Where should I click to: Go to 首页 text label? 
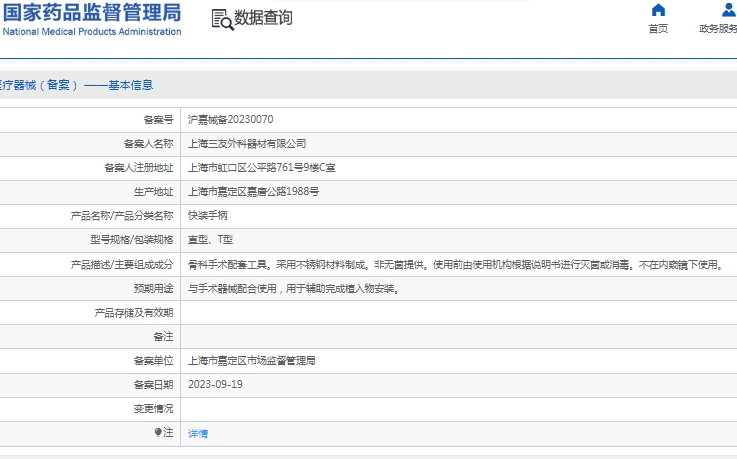tap(658, 29)
